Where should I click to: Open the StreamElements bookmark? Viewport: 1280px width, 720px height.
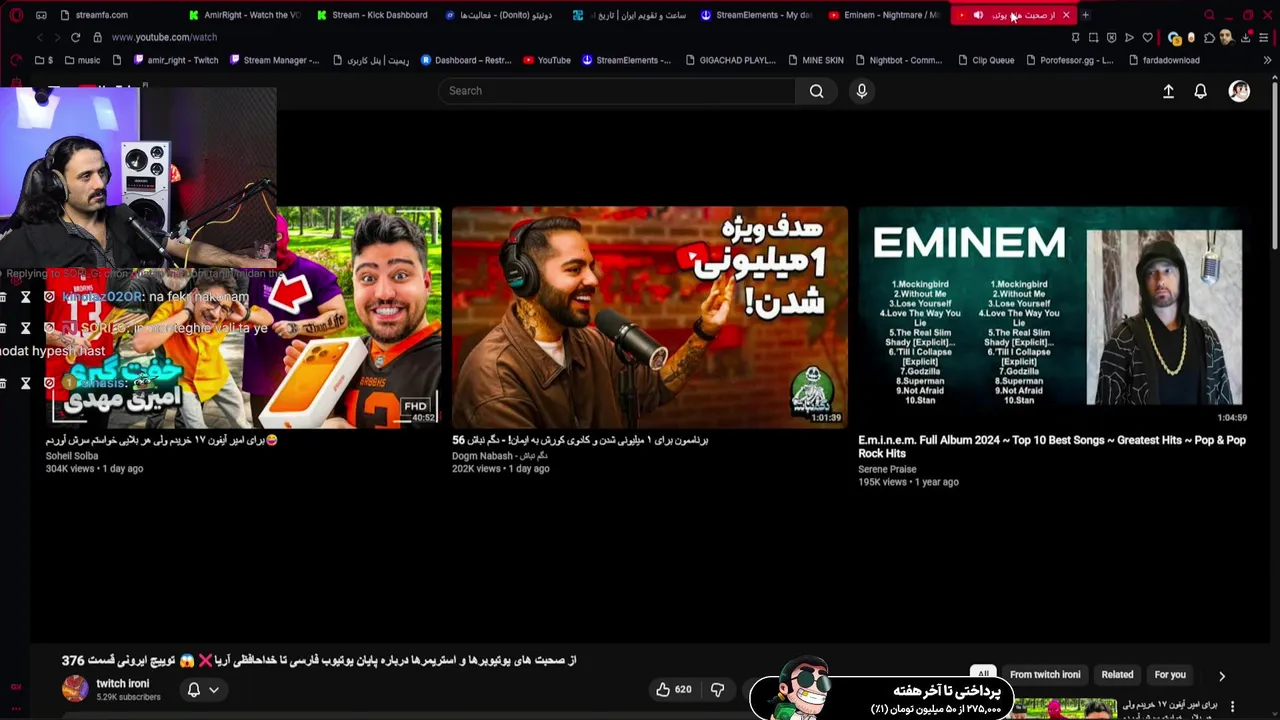[626, 60]
